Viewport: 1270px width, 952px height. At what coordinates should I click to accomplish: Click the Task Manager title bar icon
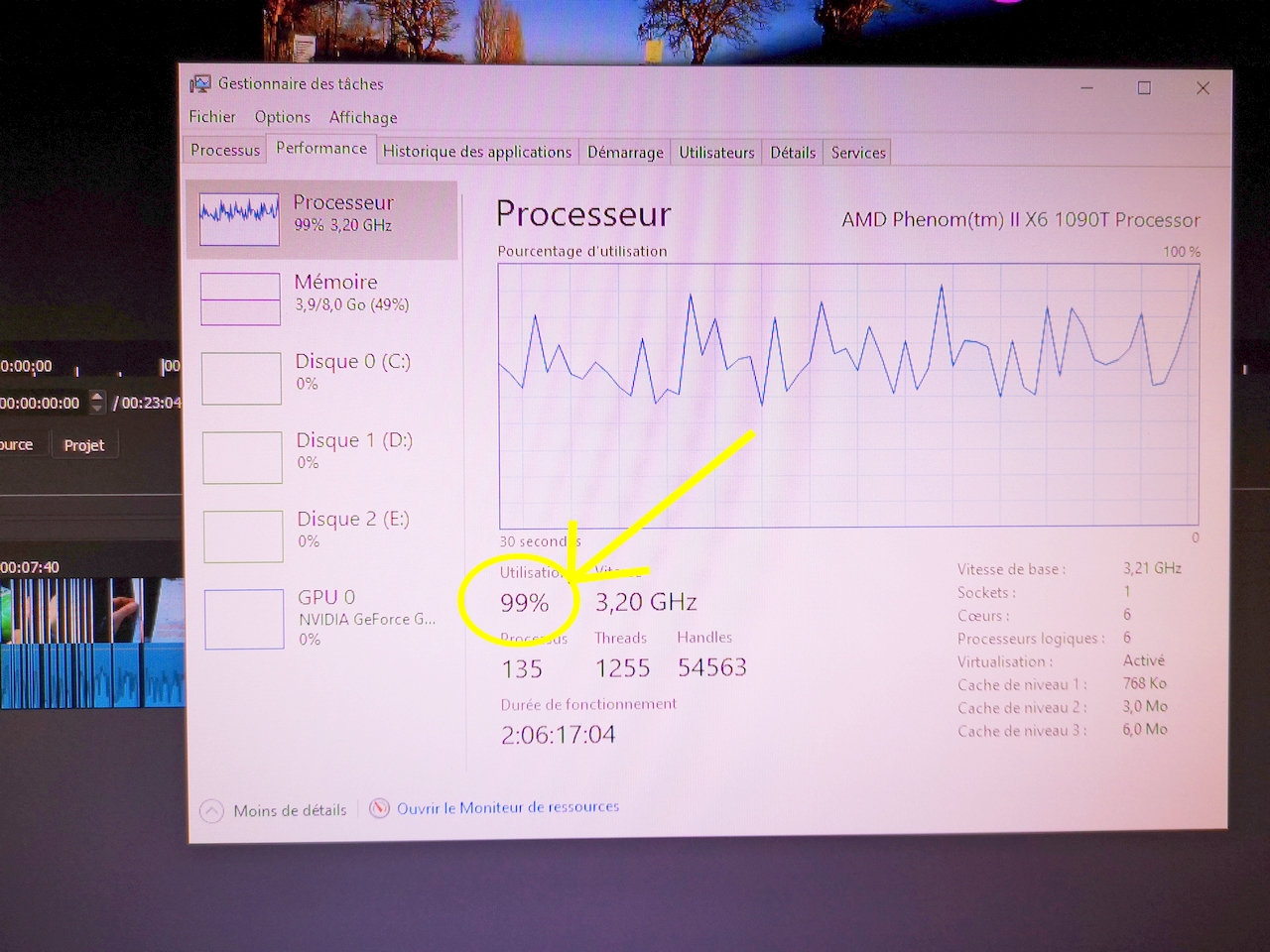click(x=200, y=84)
